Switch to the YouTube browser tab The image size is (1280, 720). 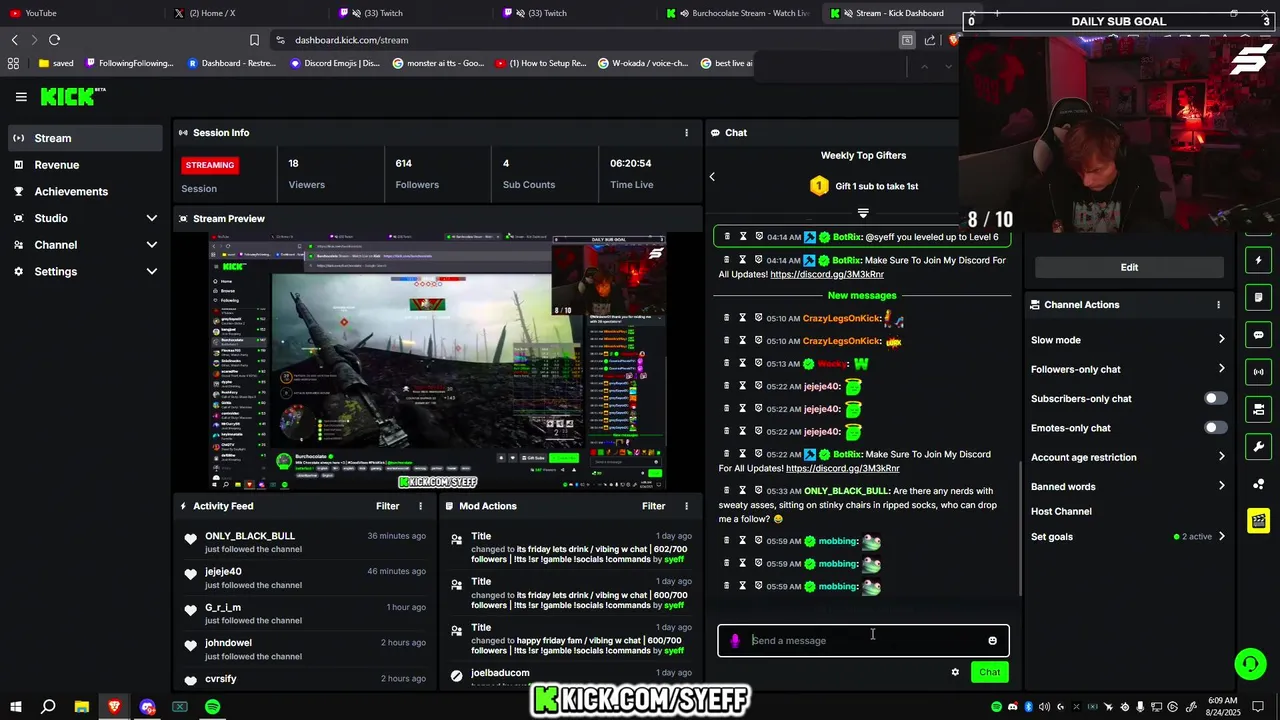(80, 13)
